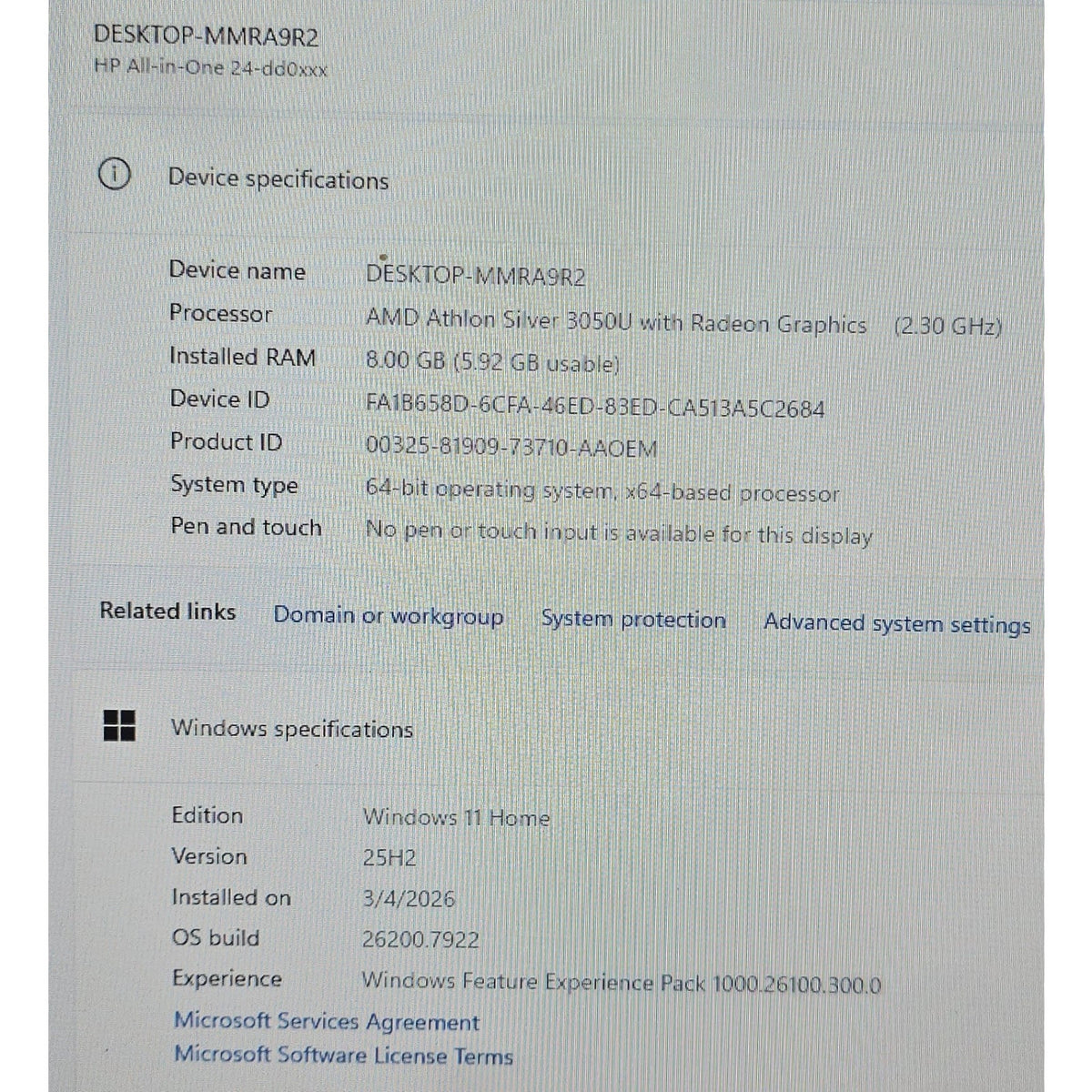Click the Installed RAM label
The width and height of the screenshot is (1092, 1092).
(x=243, y=357)
